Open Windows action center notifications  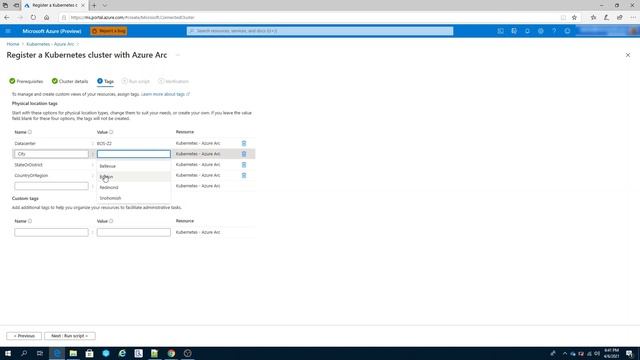[629, 353]
